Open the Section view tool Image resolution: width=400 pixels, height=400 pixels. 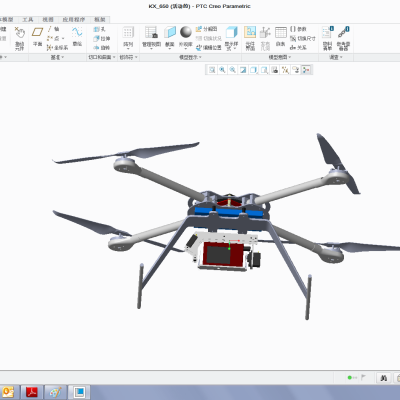pyautogui.click(x=170, y=37)
